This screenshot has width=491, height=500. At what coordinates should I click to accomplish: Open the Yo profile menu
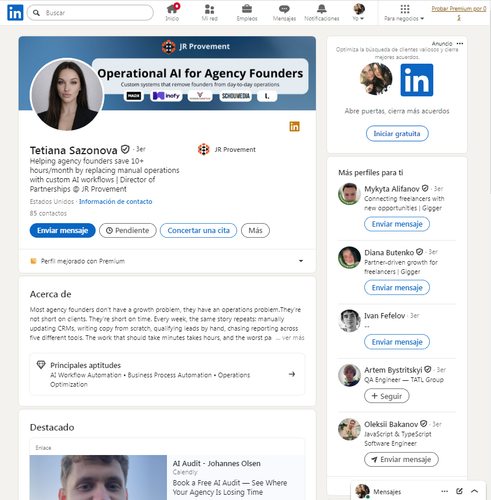click(359, 13)
